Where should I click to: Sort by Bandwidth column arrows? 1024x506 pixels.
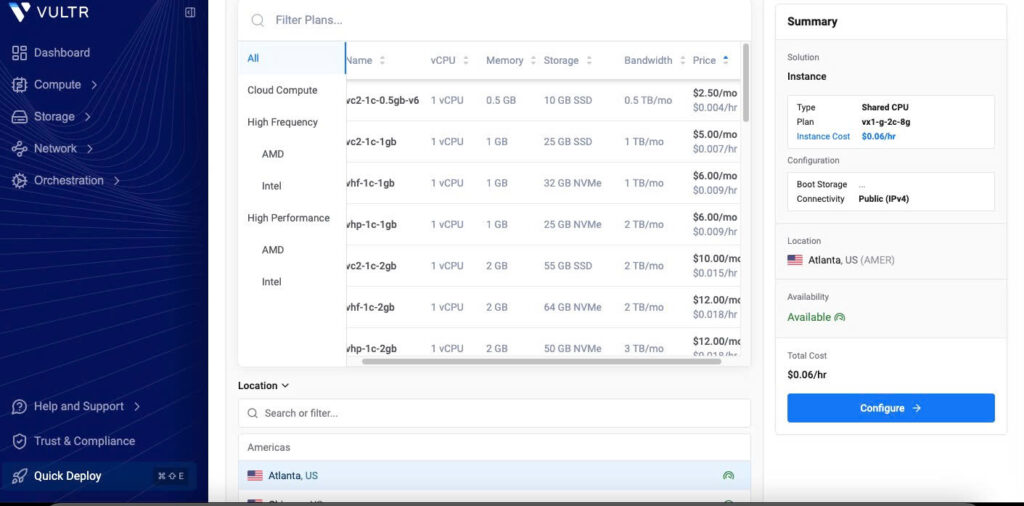click(682, 61)
